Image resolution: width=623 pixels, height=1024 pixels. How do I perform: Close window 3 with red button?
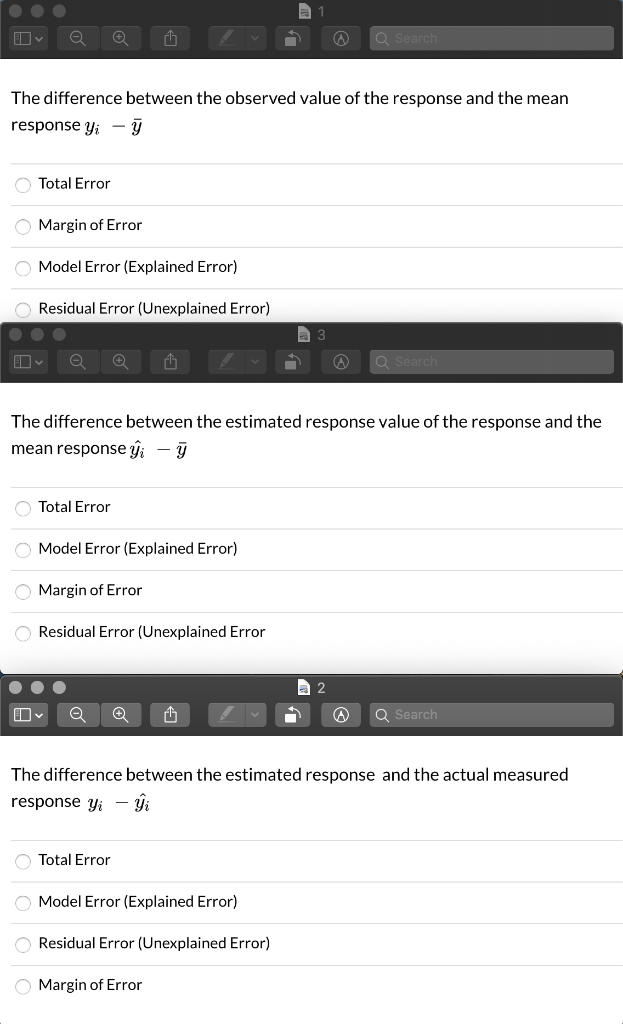[16, 334]
